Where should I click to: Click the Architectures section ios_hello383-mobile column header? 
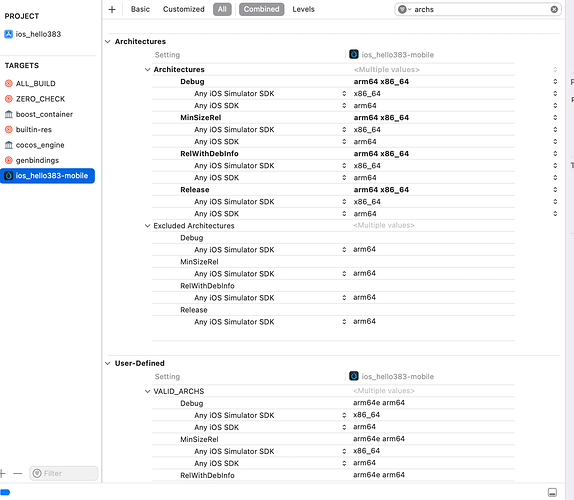coord(391,55)
